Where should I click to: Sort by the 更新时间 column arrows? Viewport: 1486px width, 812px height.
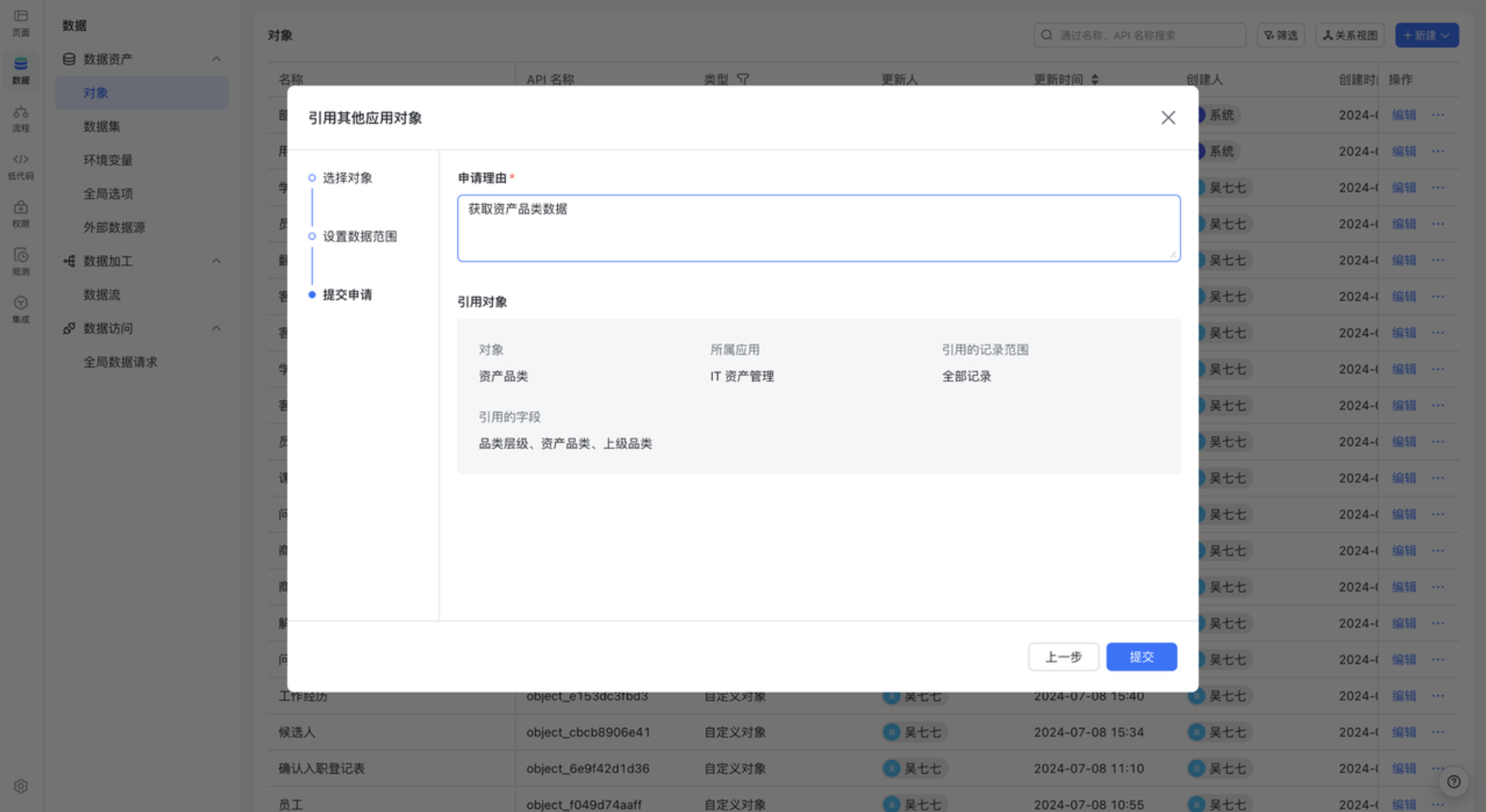pos(1095,79)
